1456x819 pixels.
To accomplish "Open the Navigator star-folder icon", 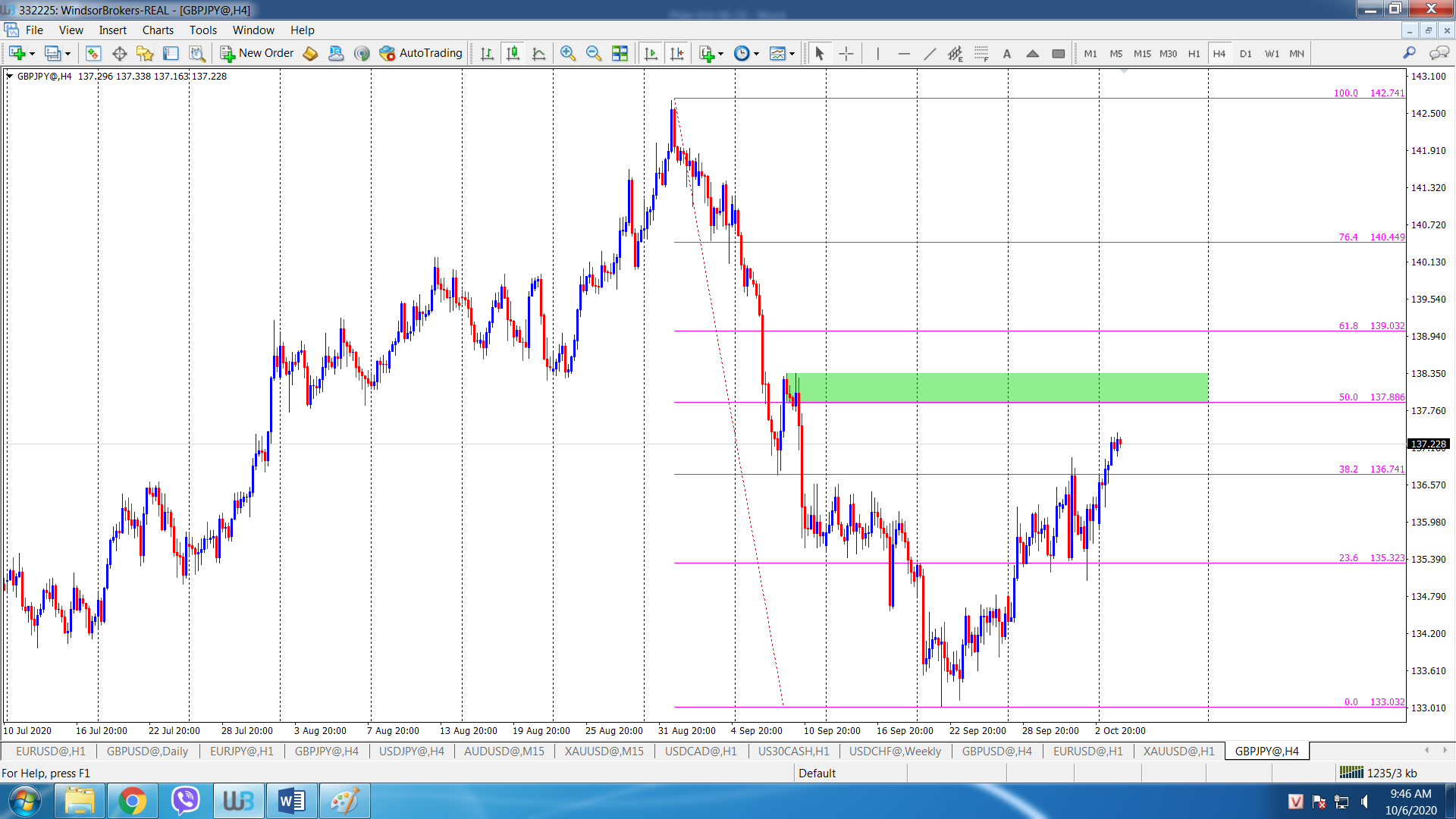I will coord(145,53).
